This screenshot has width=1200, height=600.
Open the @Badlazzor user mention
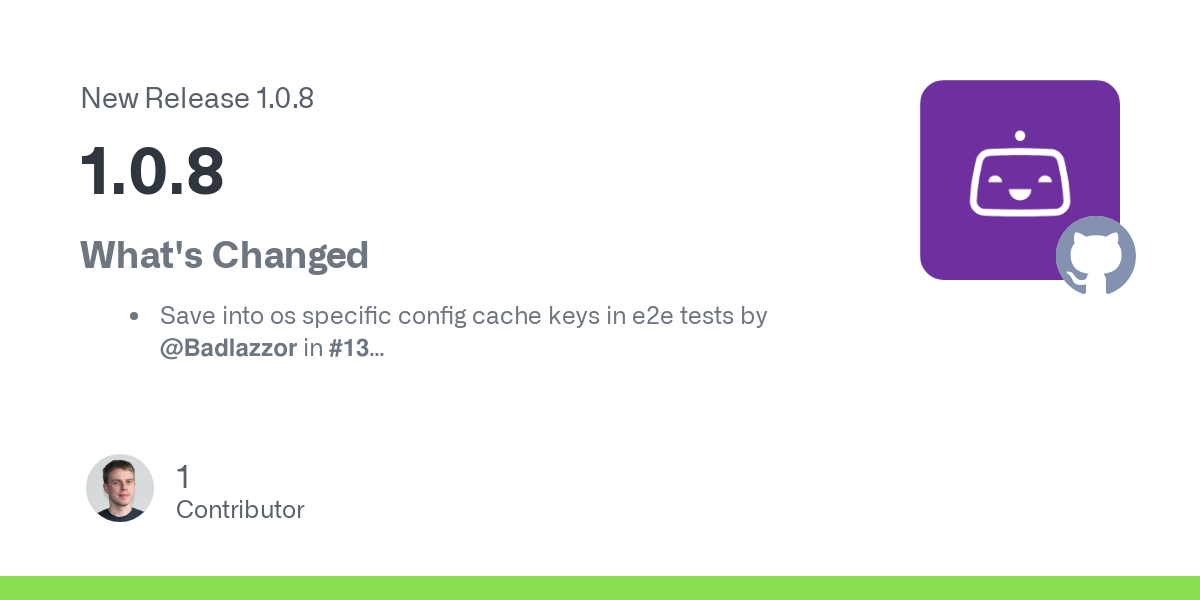pos(228,349)
